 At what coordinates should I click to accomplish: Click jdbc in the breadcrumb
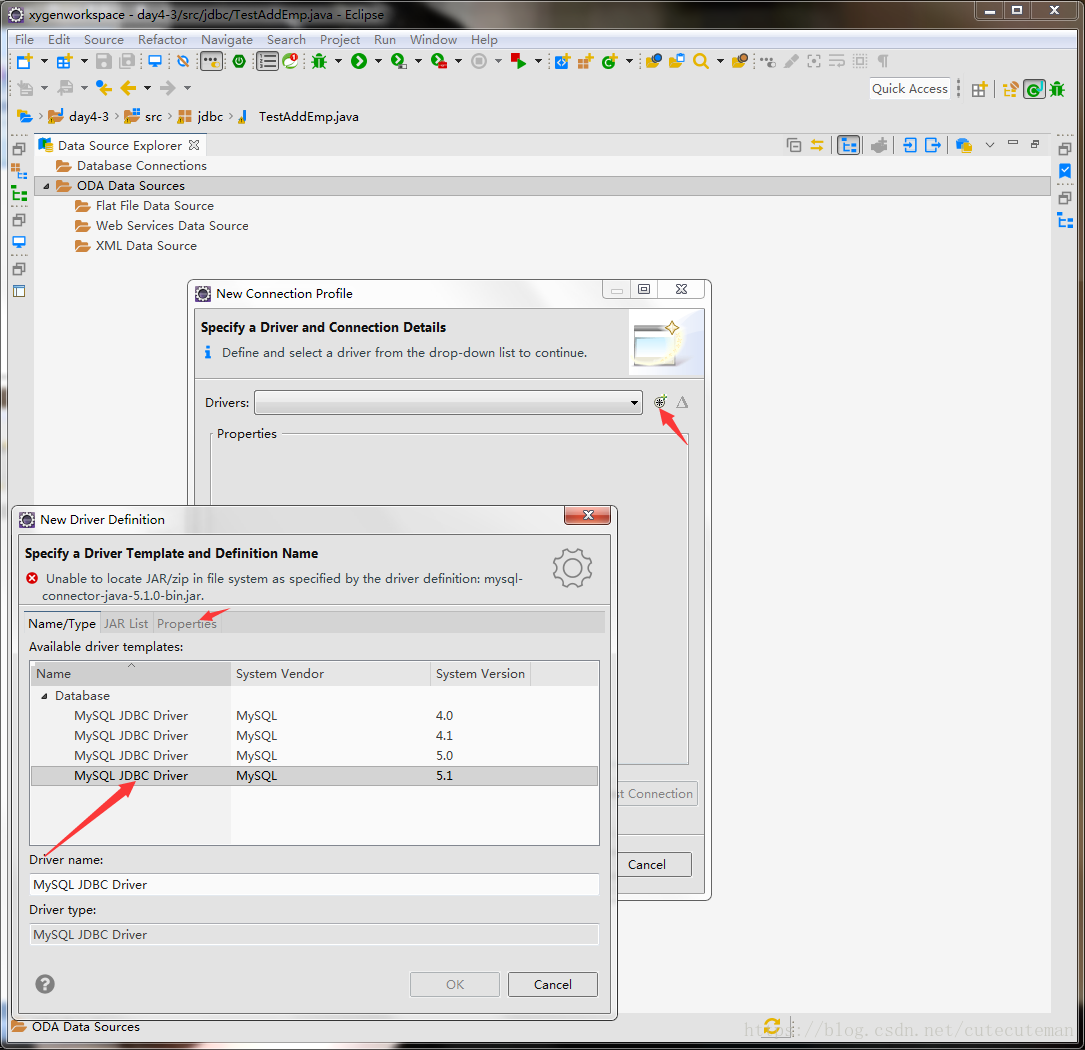(x=210, y=116)
